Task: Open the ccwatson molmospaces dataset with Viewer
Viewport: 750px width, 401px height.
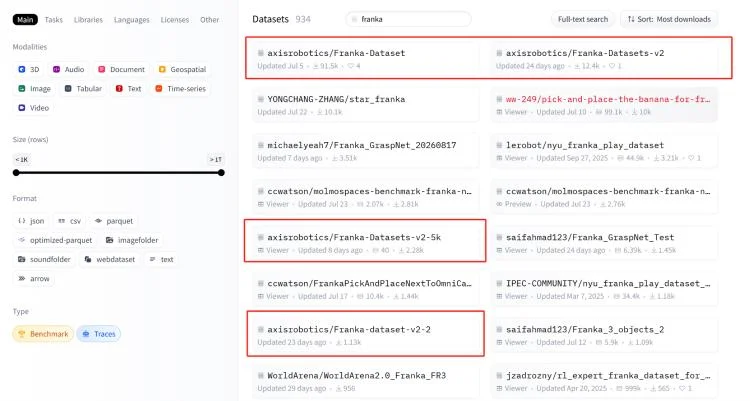Action: pyautogui.click(x=365, y=197)
